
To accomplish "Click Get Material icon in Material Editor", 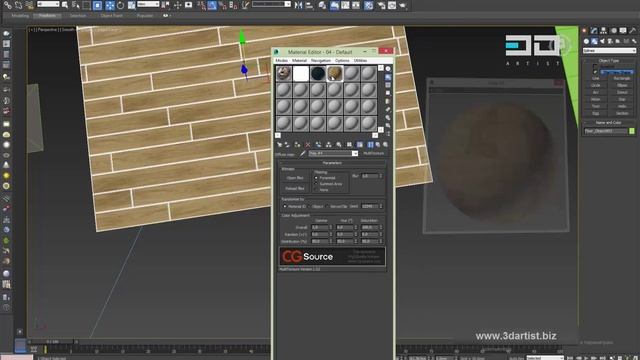I will click(280, 144).
